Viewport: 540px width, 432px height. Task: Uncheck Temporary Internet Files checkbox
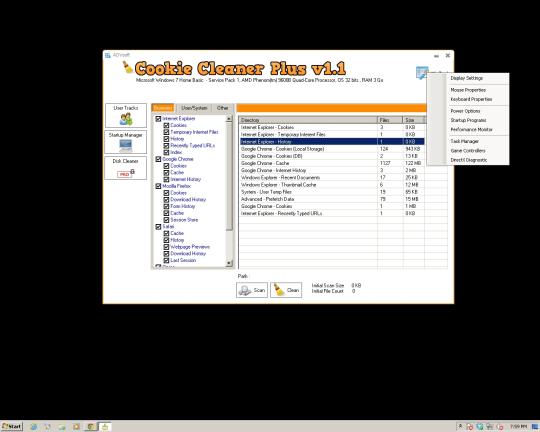click(x=166, y=132)
